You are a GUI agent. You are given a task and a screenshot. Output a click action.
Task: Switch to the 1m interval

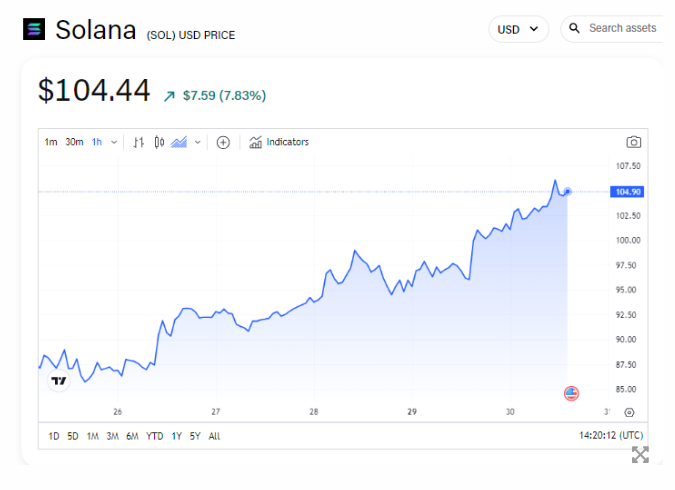tap(50, 142)
